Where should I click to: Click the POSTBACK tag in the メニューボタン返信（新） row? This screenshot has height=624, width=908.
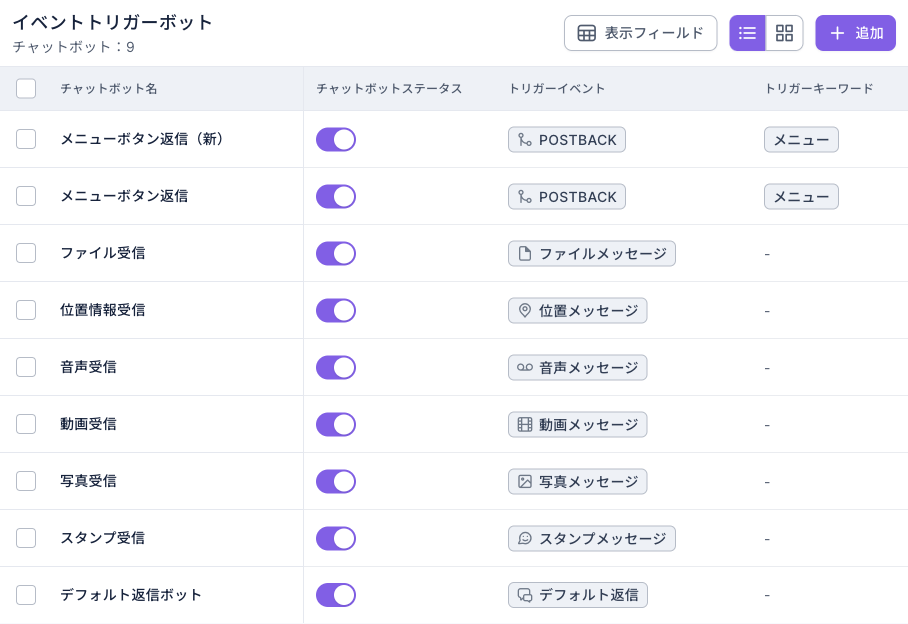[567, 140]
